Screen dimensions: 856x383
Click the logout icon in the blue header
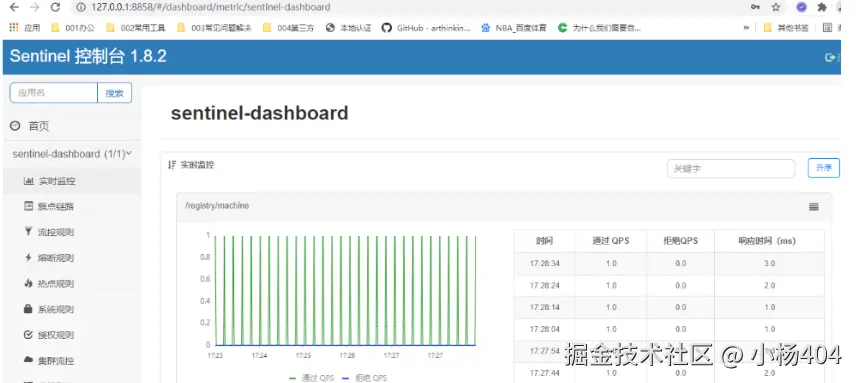830,57
